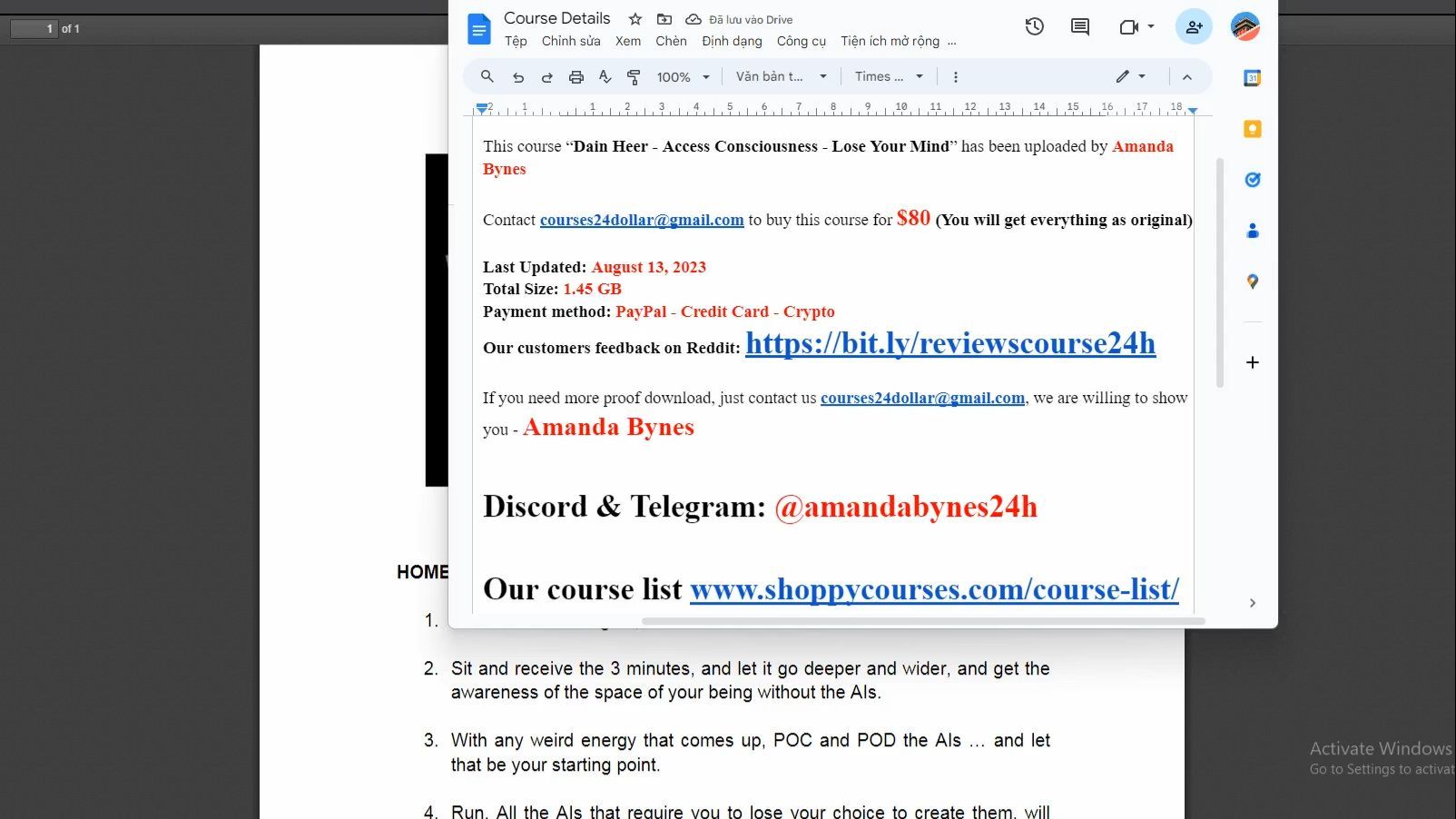Image resolution: width=1456 pixels, height=819 pixels.
Task: Click the left indent marker on the ruler
Action: tap(482, 109)
